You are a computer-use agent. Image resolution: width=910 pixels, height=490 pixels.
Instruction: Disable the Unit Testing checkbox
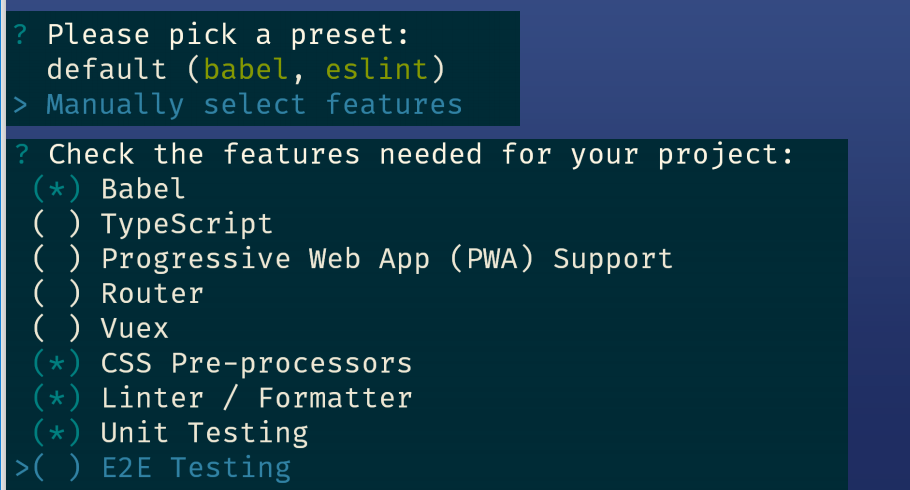(x=57, y=433)
